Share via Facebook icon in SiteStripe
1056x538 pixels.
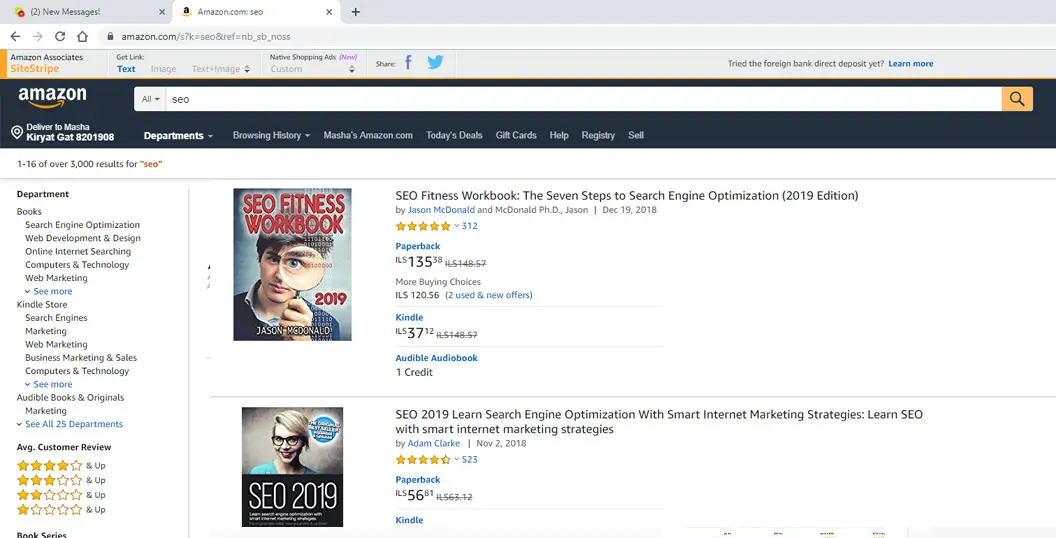point(408,63)
